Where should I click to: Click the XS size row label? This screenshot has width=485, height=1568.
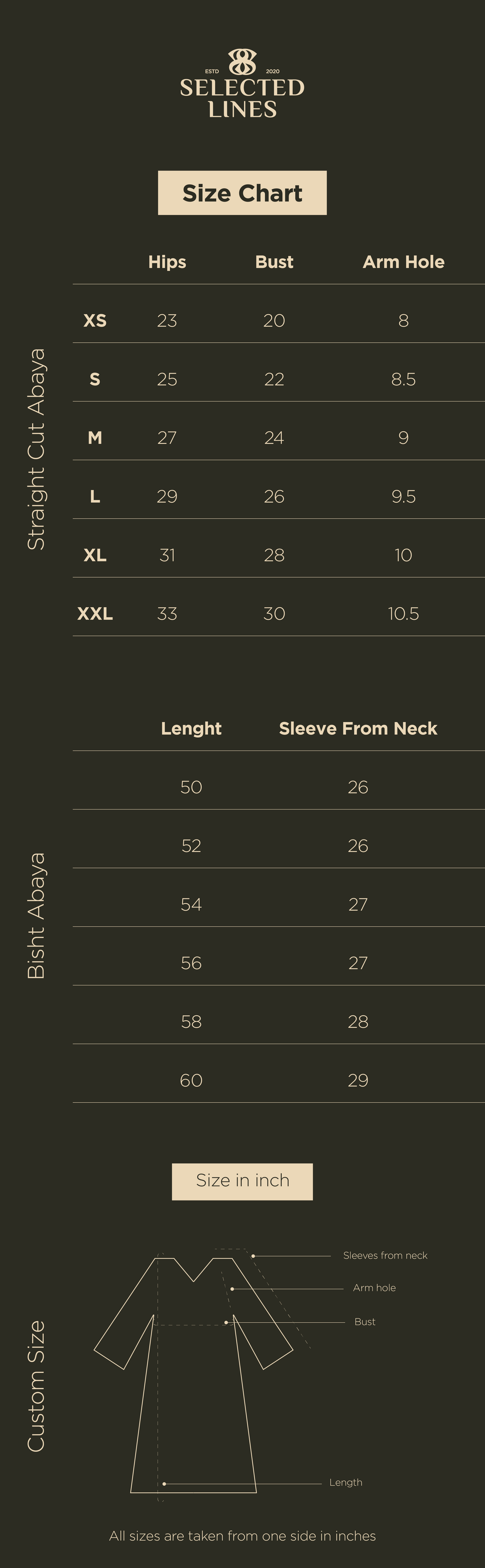point(95,320)
